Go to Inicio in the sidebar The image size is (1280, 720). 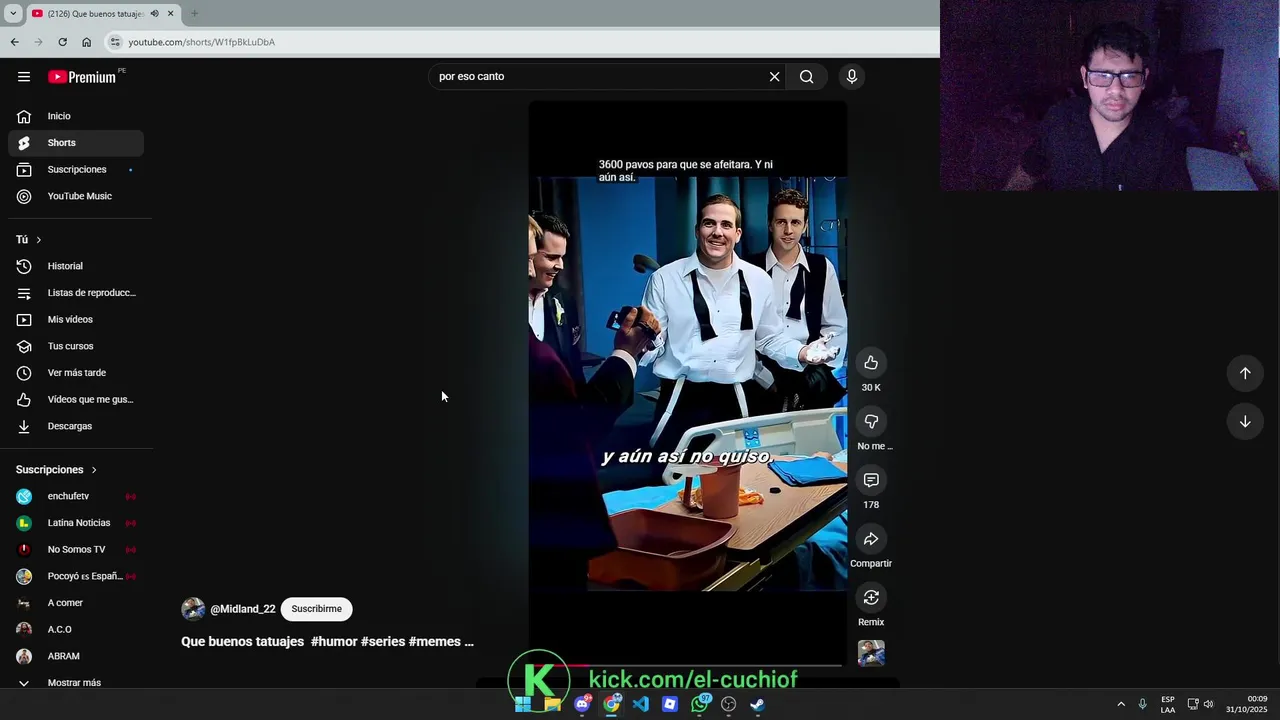[76, 116]
